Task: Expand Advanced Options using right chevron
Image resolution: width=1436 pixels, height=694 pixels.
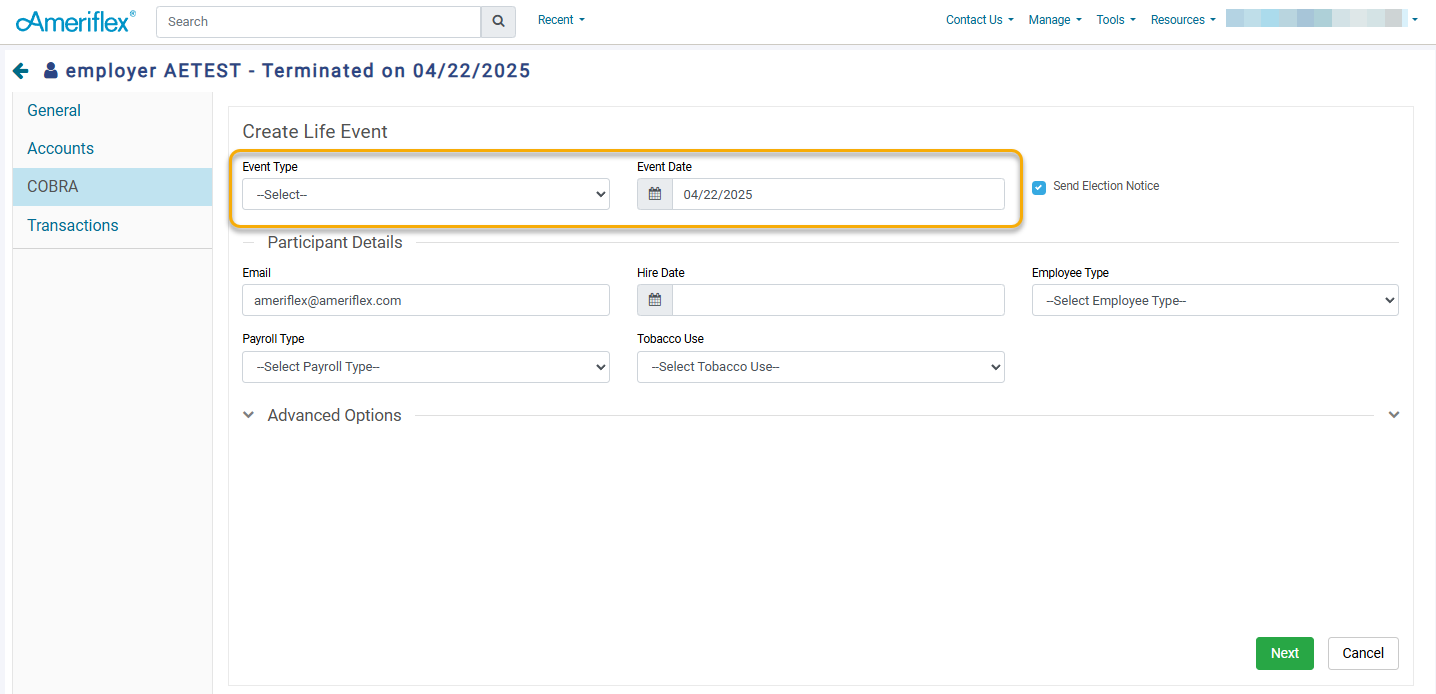Action: pos(1394,415)
